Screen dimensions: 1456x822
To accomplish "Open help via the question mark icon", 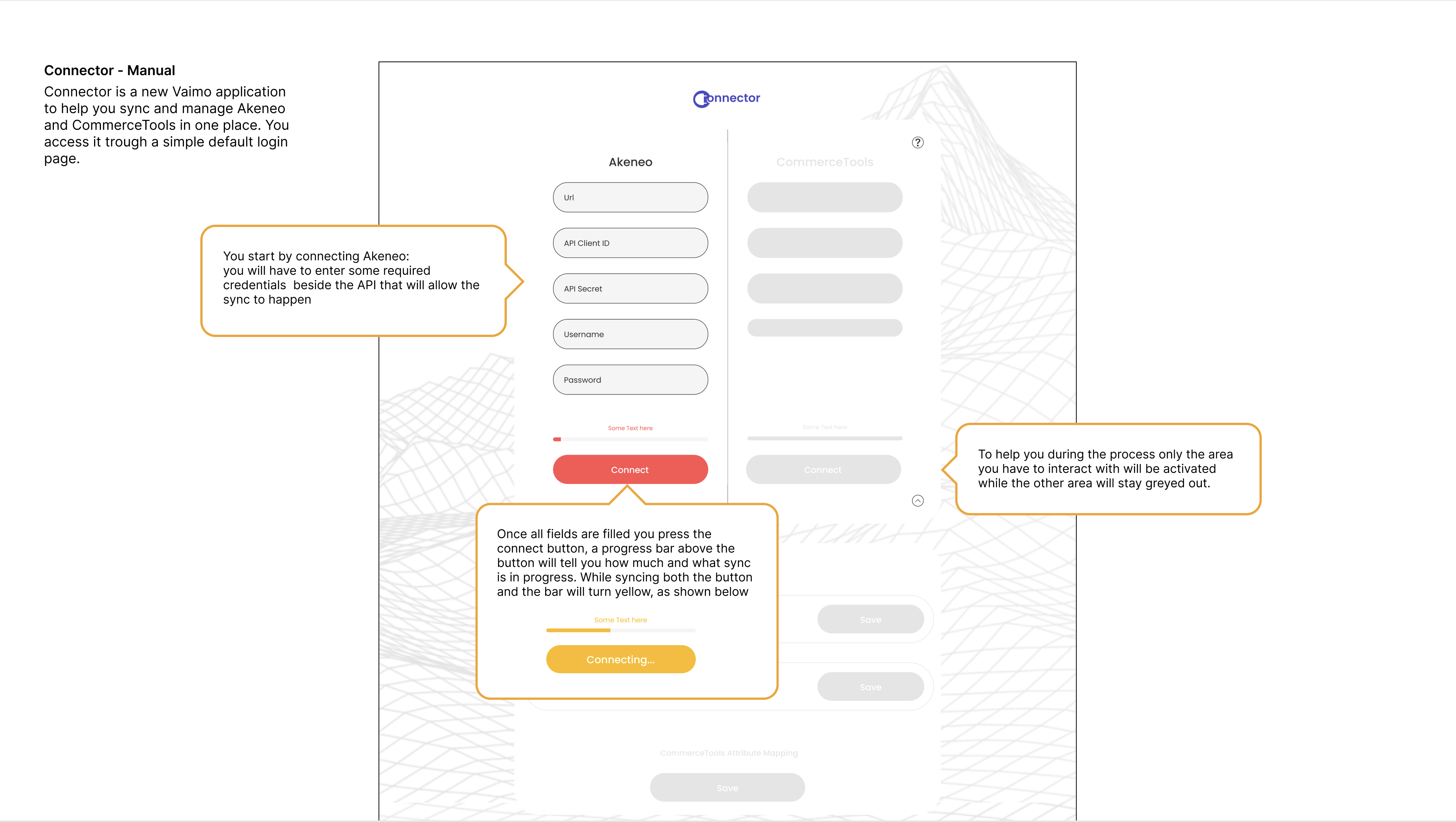I will coord(917,142).
